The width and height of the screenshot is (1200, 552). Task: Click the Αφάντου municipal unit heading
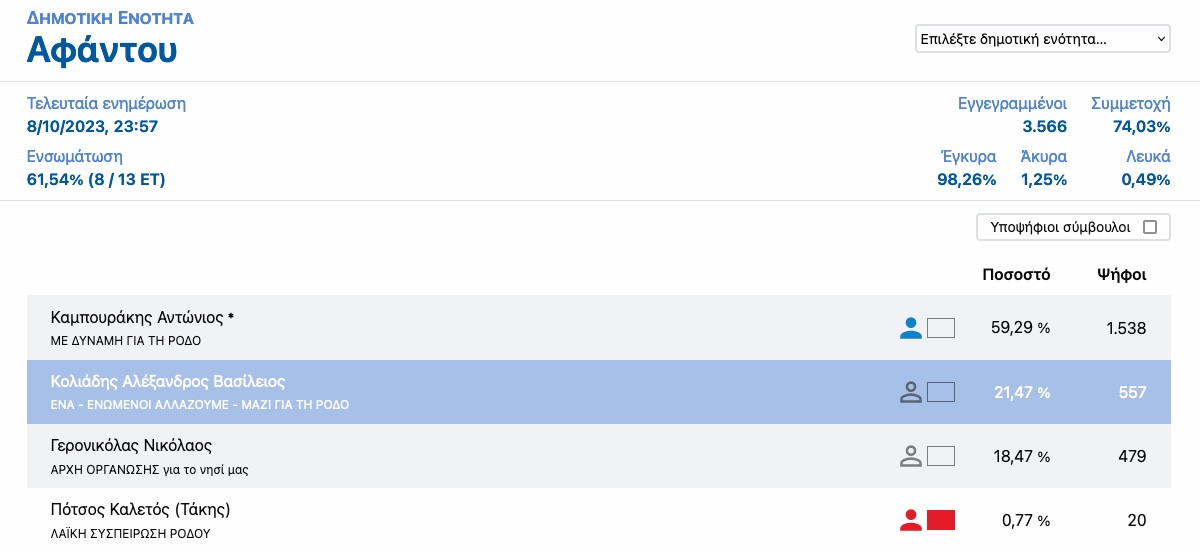pyautogui.click(x=102, y=49)
